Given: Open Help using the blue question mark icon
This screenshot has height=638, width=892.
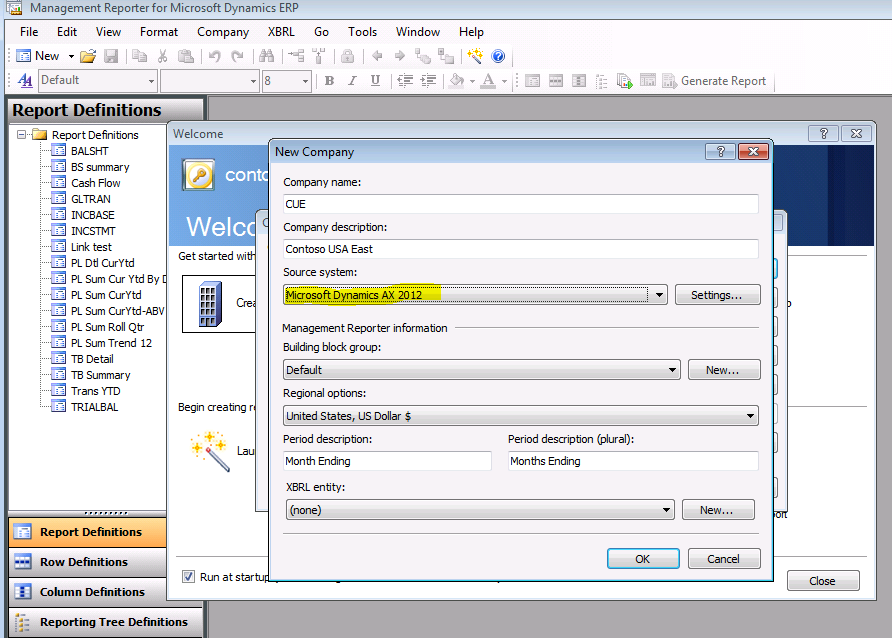Looking at the screenshot, I should click(x=497, y=56).
